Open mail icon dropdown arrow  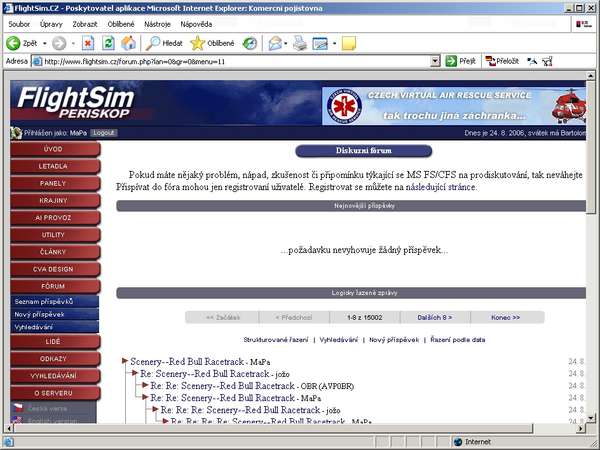click(285, 43)
